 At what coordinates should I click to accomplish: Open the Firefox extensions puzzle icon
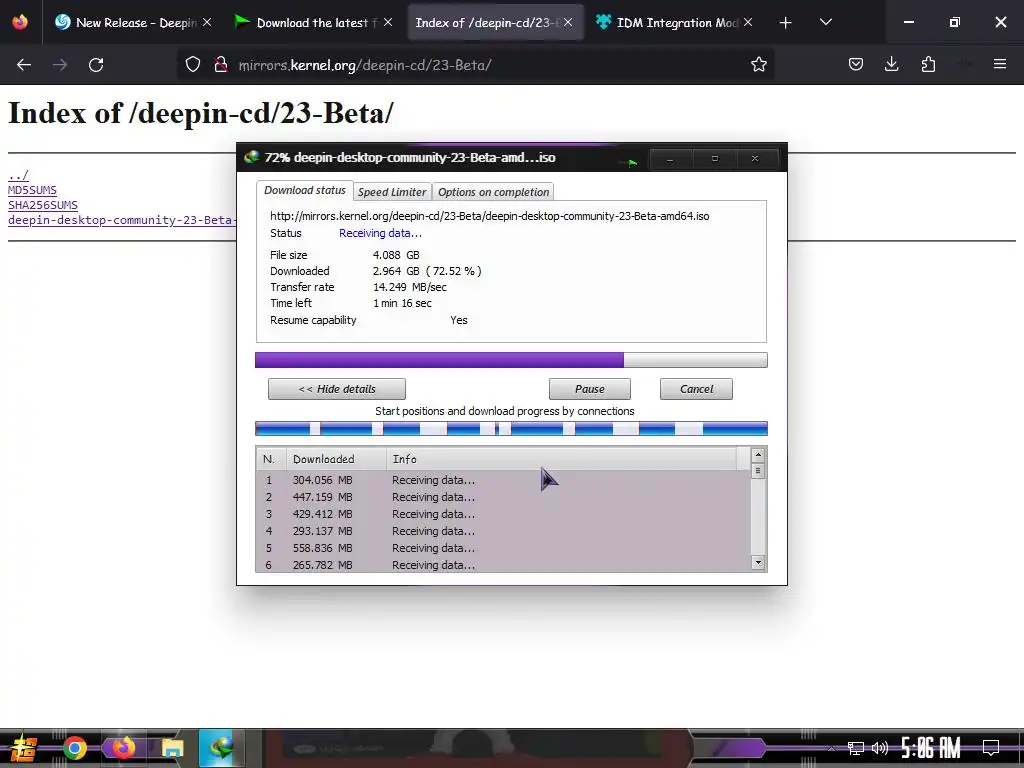pyautogui.click(x=928, y=64)
